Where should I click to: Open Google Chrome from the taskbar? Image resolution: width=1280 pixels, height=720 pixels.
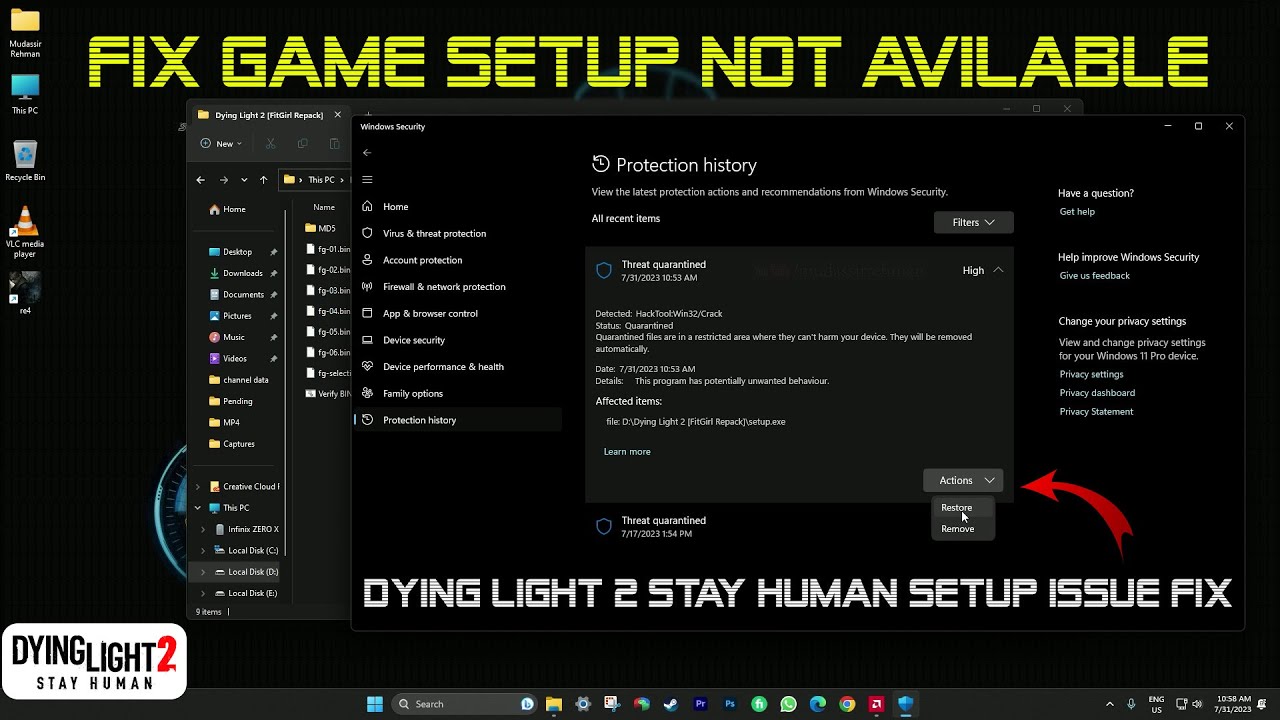(x=847, y=704)
